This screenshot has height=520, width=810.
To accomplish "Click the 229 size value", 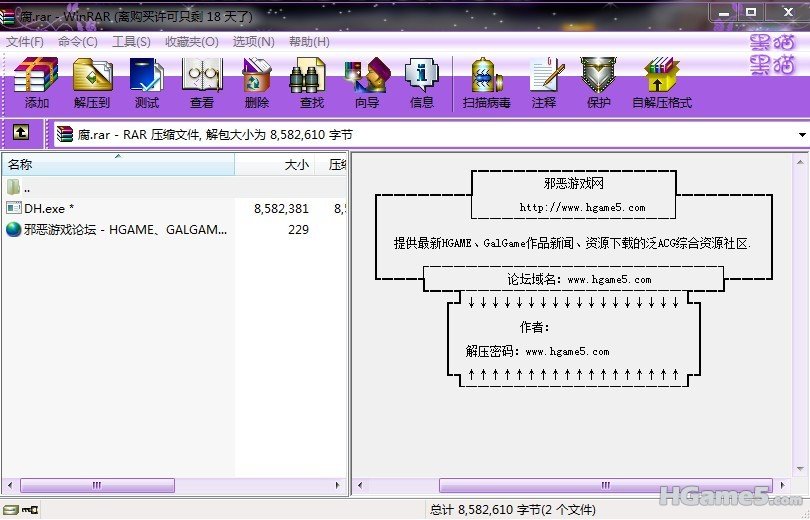I will (298, 229).
